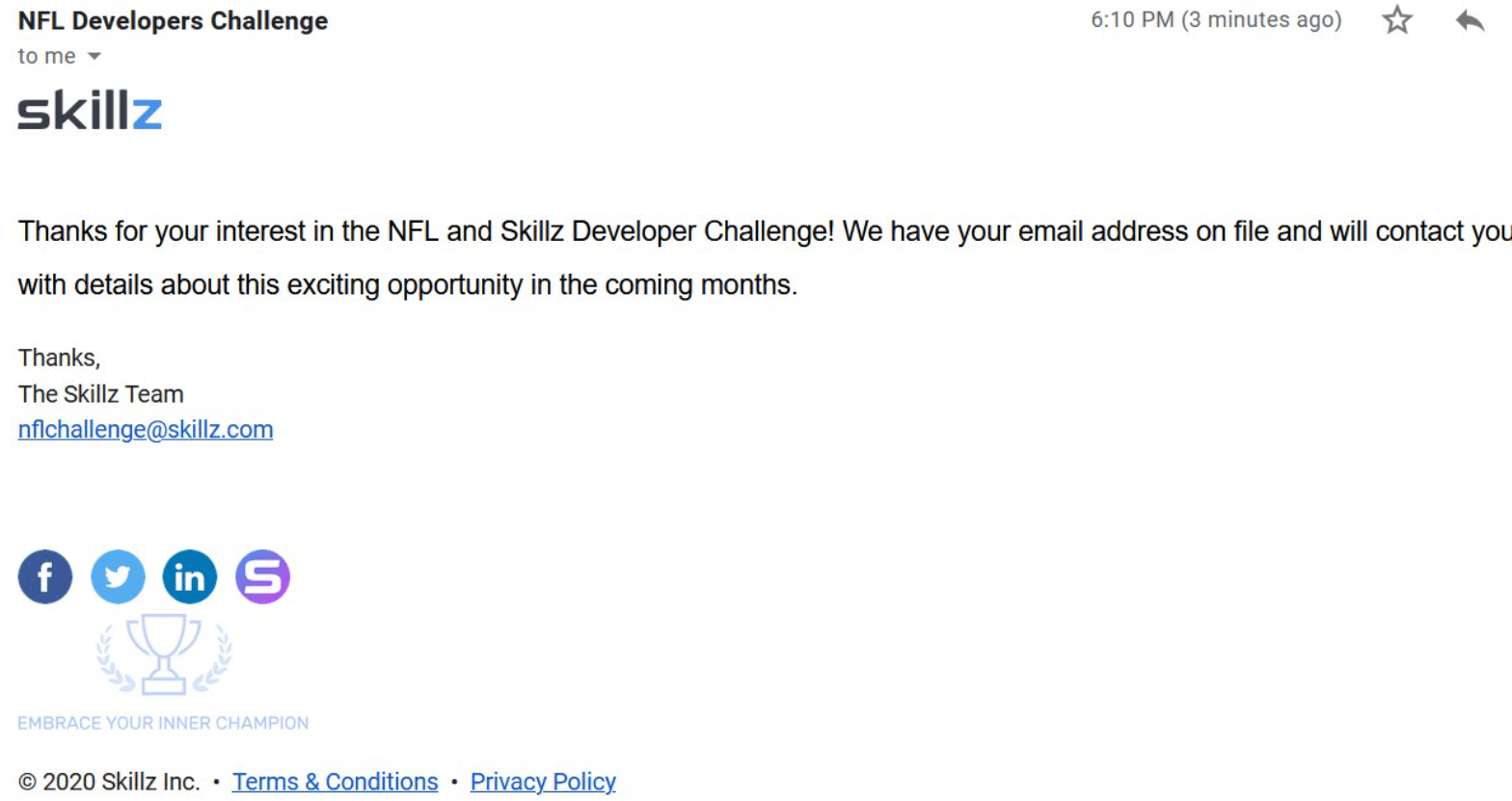Viewport: 1512px width, 801px height.
Task: Open the purple Skillz S icon
Action: point(262,577)
